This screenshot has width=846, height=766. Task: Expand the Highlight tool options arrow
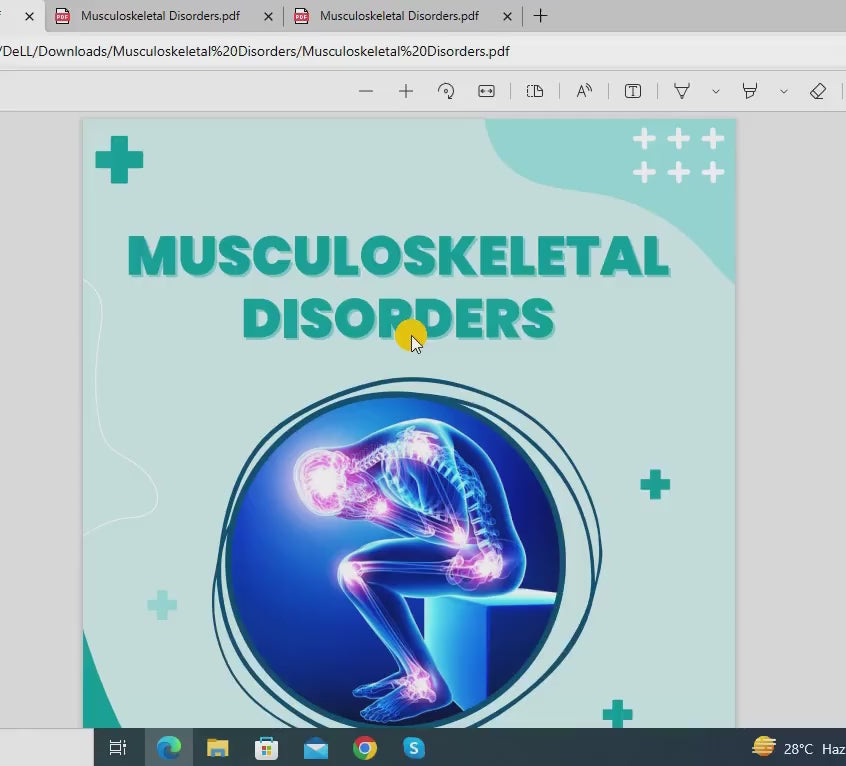pyautogui.click(x=784, y=92)
